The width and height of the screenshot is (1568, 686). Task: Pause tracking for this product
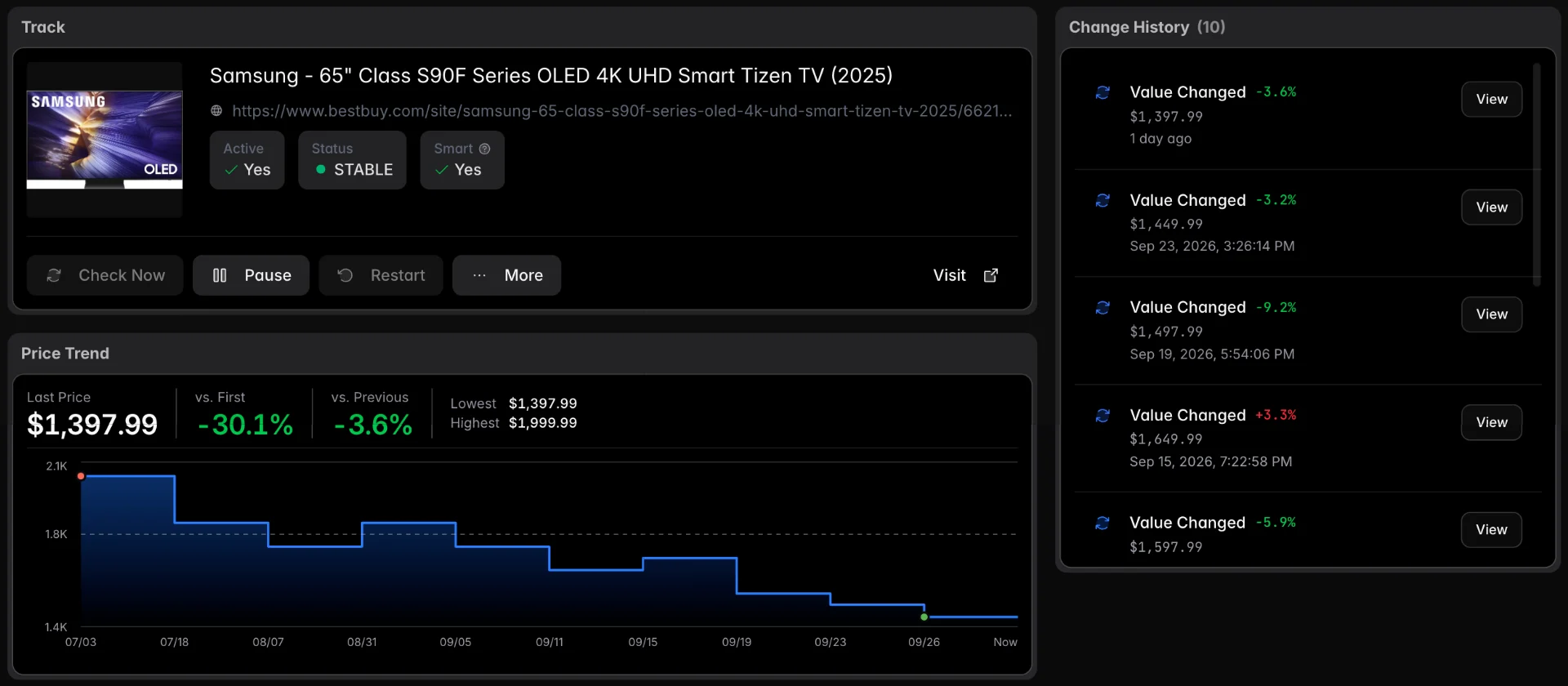point(251,275)
